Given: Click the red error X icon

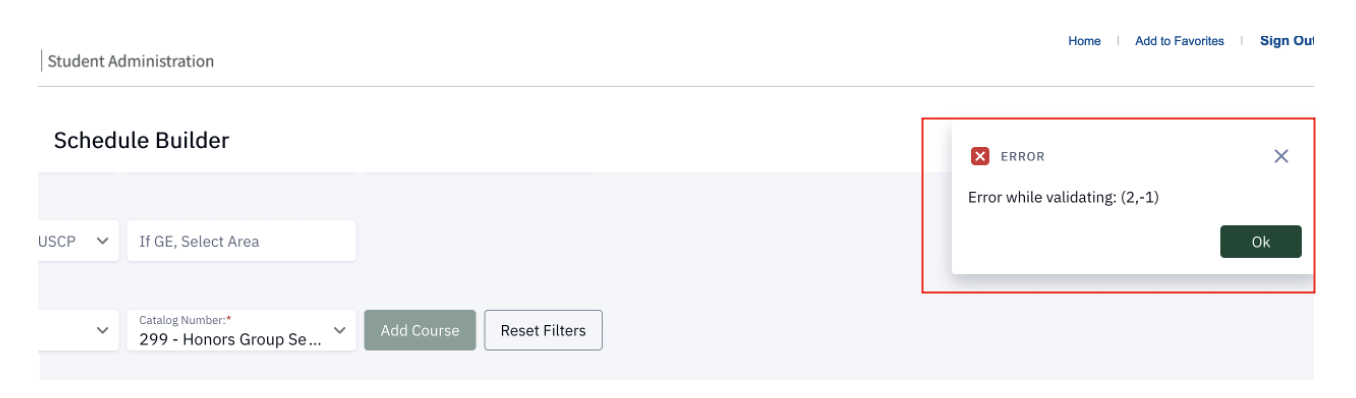Looking at the screenshot, I should (x=980, y=156).
